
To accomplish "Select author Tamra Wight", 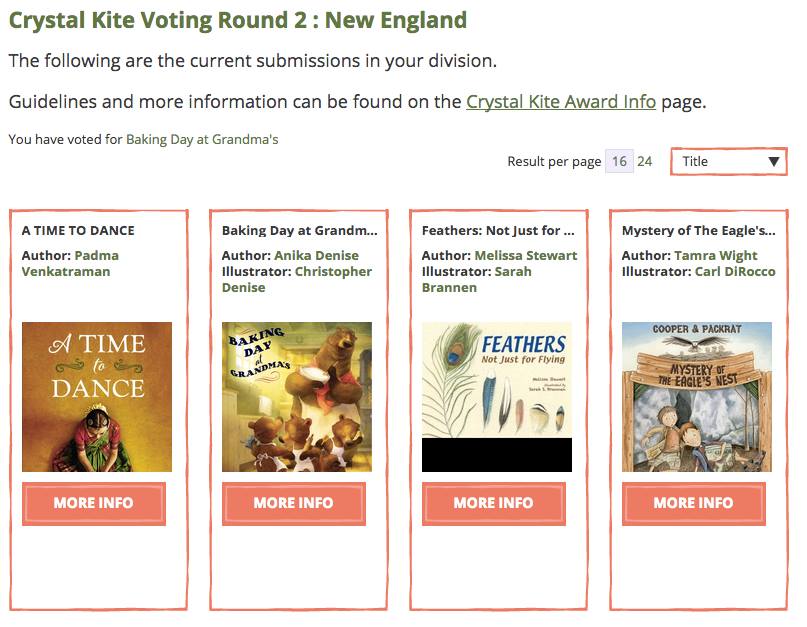I will click(716, 256).
